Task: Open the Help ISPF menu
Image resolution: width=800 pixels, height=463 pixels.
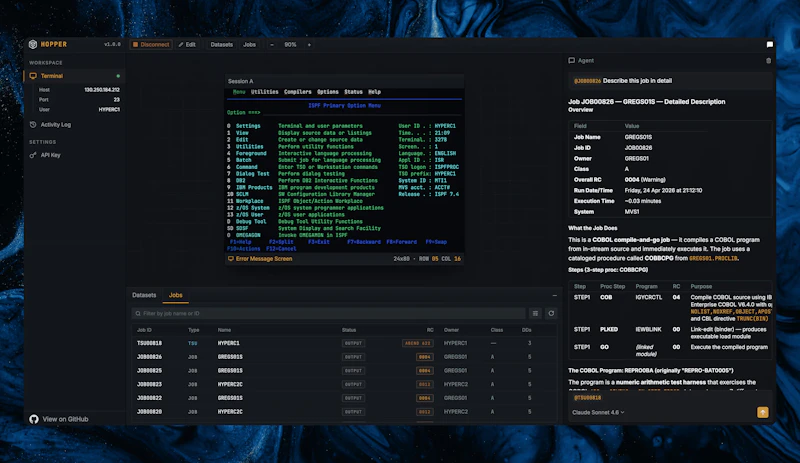Action: point(374,92)
